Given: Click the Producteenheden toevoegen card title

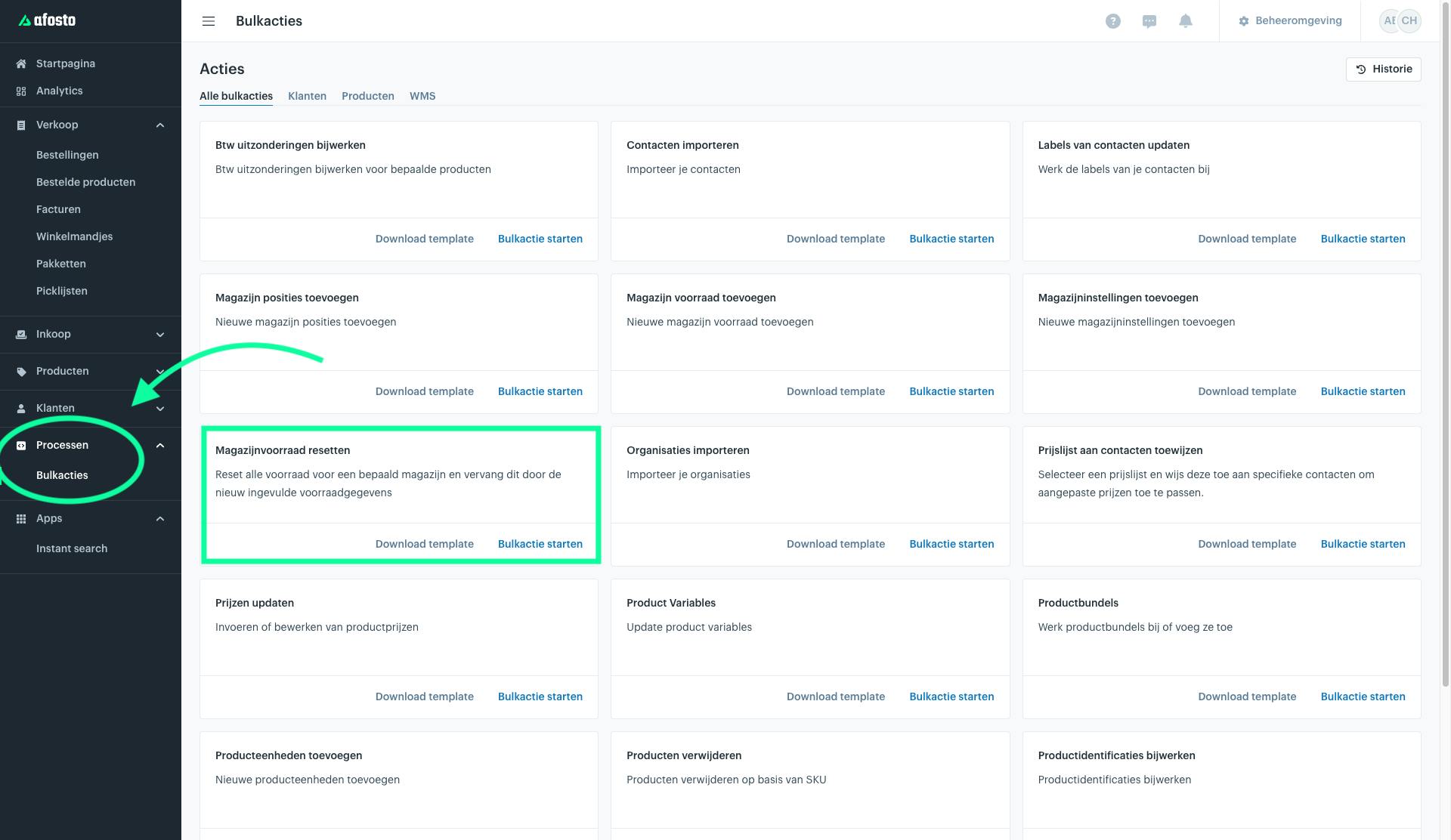Looking at the screenshot, I should coord(289,755).
